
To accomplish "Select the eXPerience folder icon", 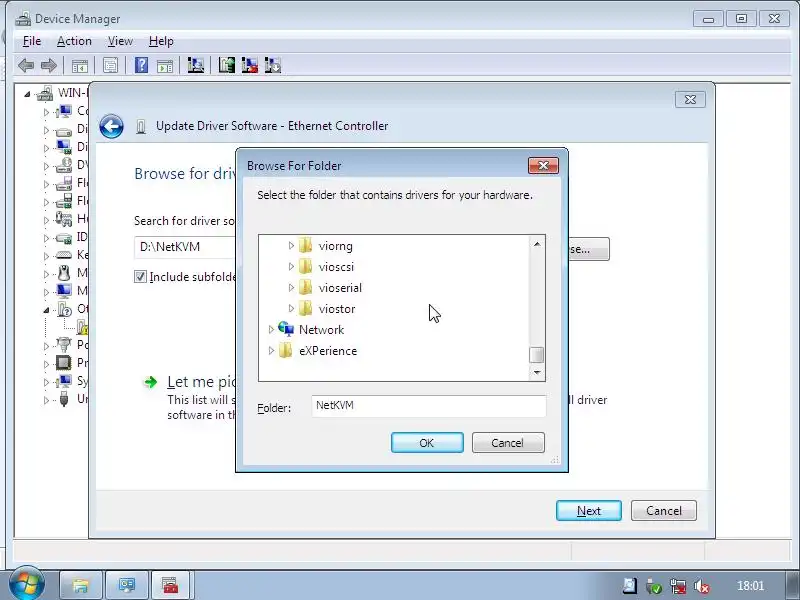I will tap(286, 351).
